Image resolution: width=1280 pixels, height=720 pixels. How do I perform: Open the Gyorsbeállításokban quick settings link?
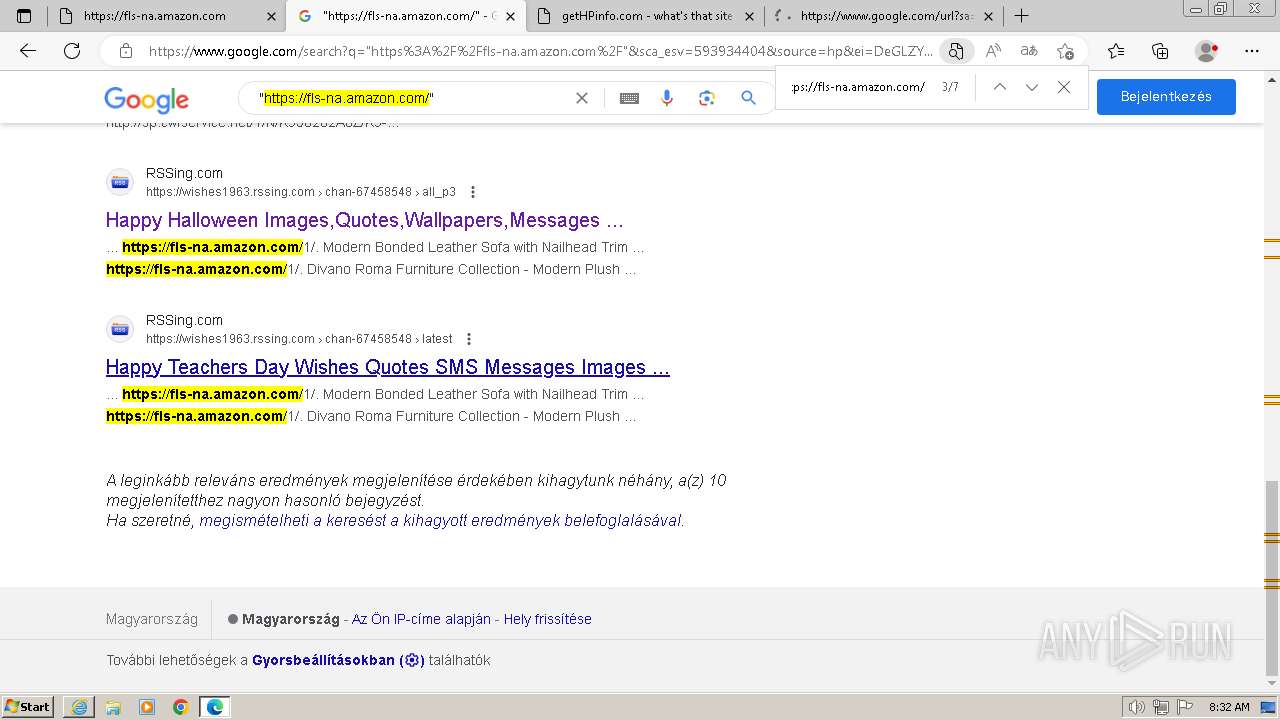tap(338, 660)
